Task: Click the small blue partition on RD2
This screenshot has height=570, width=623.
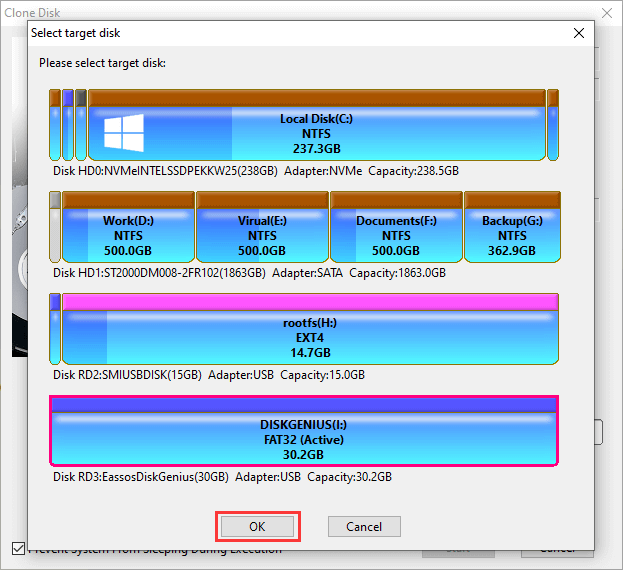Action: coord(55,330)
